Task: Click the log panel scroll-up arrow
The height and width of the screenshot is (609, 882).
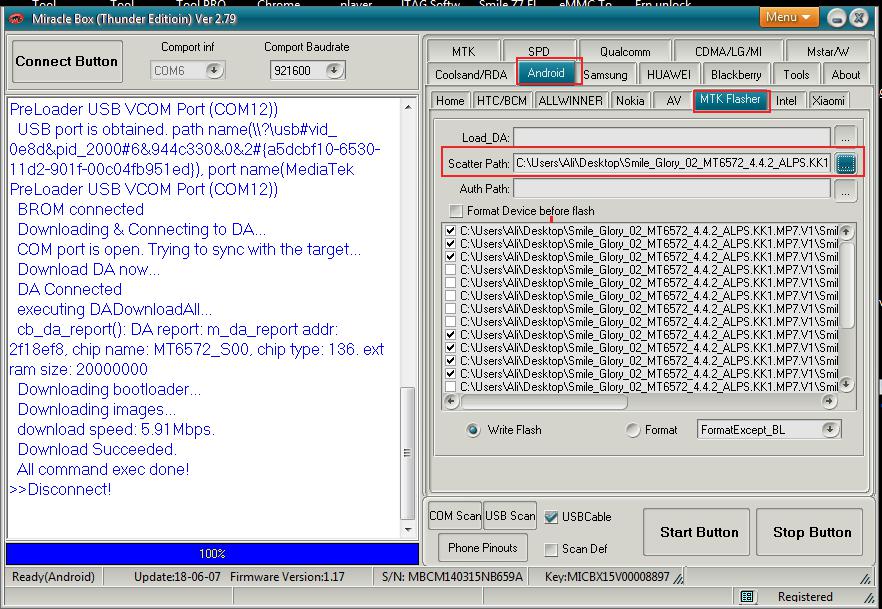Action: [408, 107]
